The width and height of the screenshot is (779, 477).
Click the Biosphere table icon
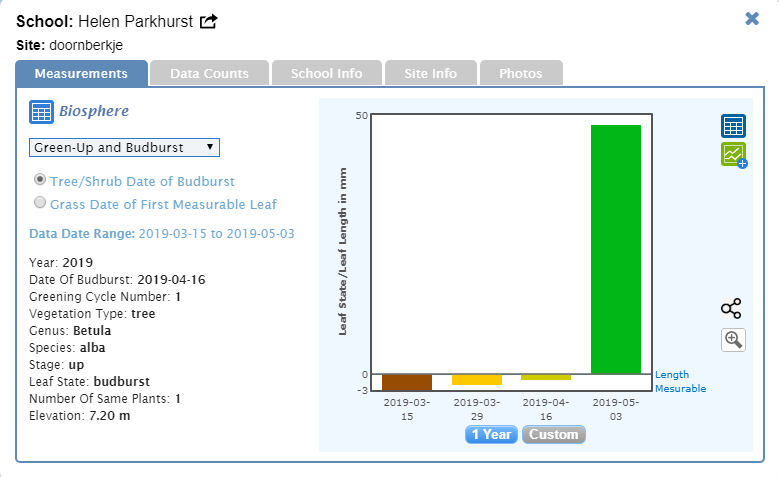click(x=41, y=112)
